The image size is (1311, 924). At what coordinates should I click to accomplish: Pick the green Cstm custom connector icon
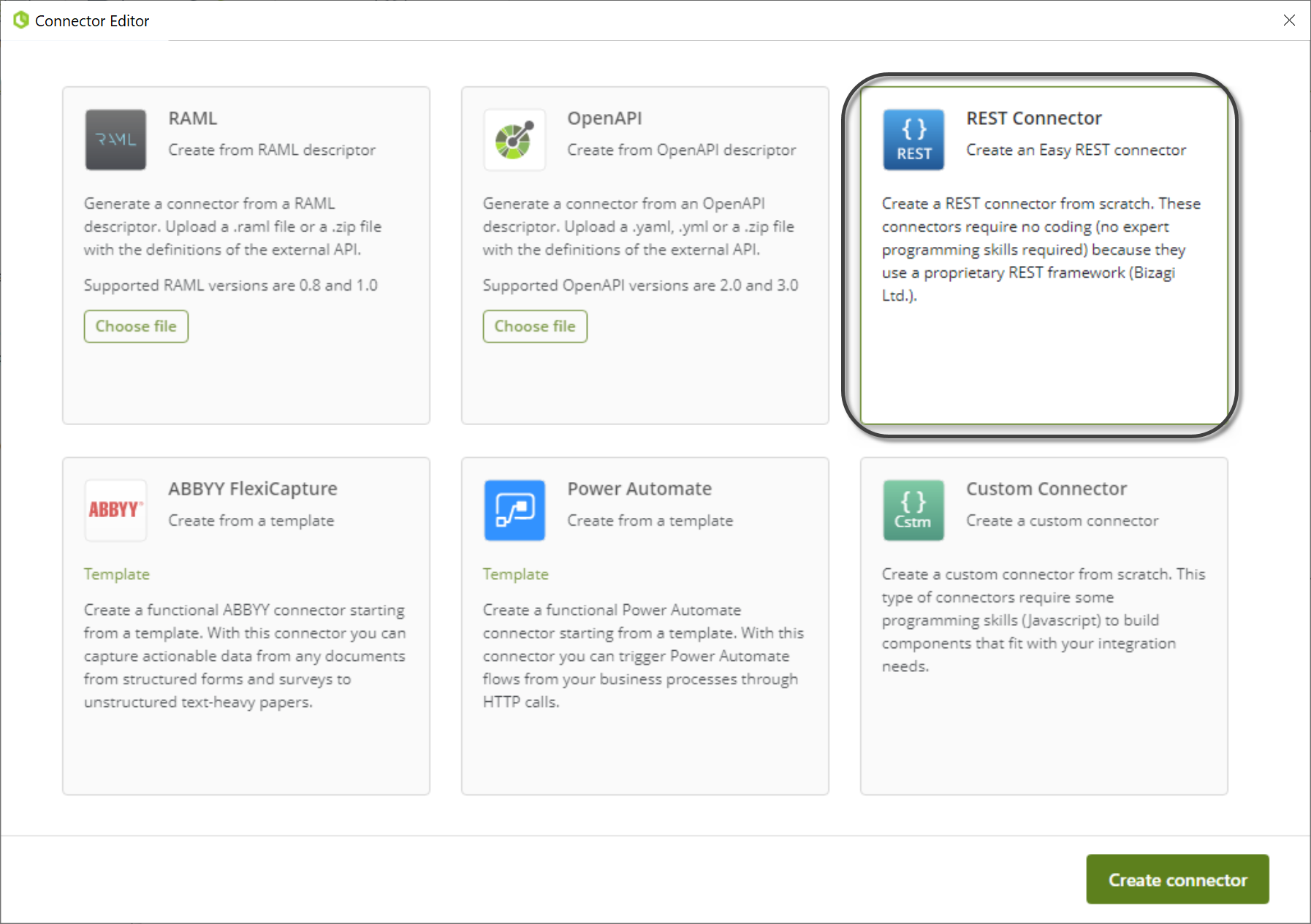coord(913,510)
